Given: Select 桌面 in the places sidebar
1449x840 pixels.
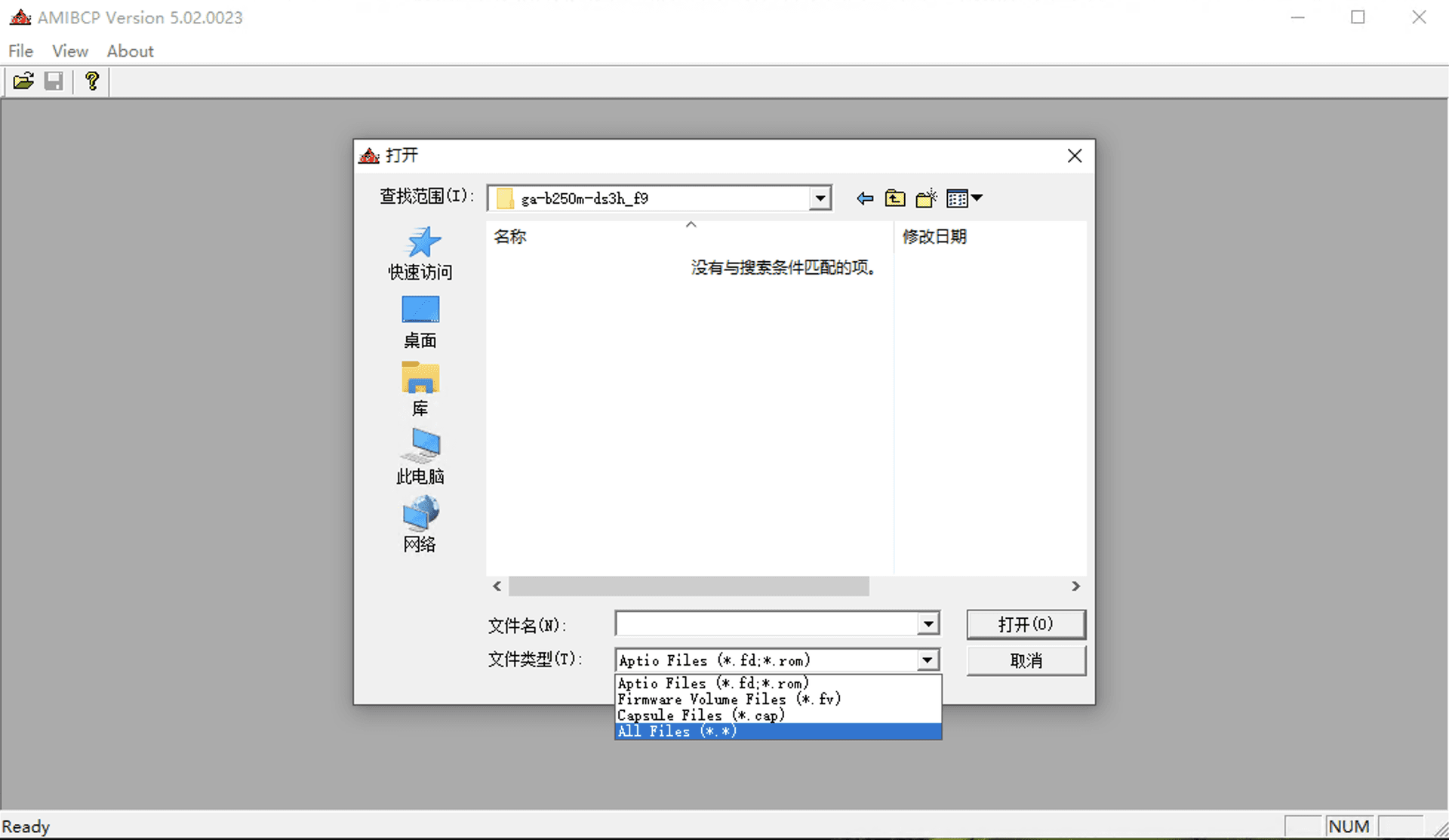Looking at the screenshot, I should 420,322.
